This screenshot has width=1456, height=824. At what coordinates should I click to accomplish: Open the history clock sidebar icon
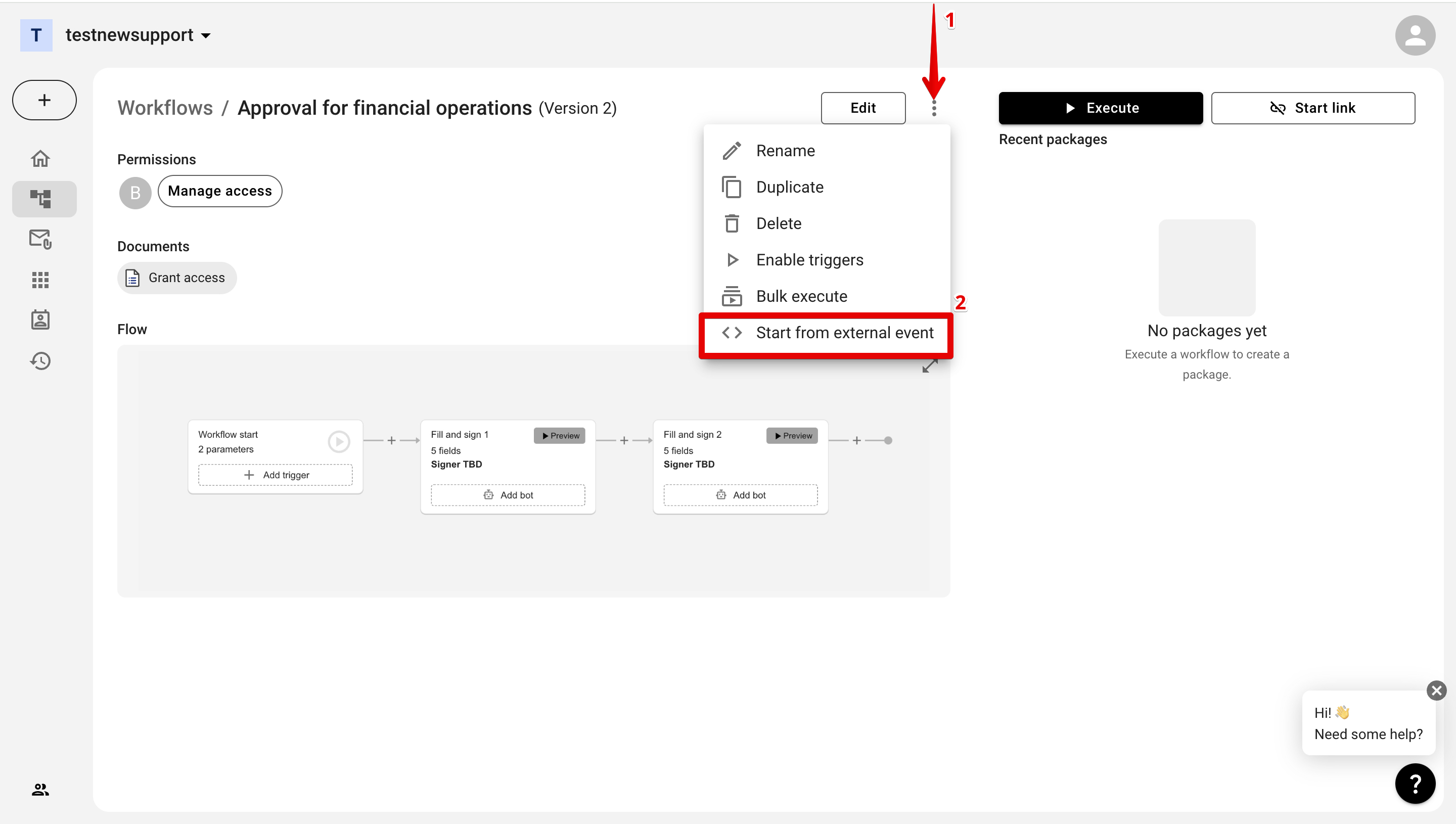coord(40,360)
